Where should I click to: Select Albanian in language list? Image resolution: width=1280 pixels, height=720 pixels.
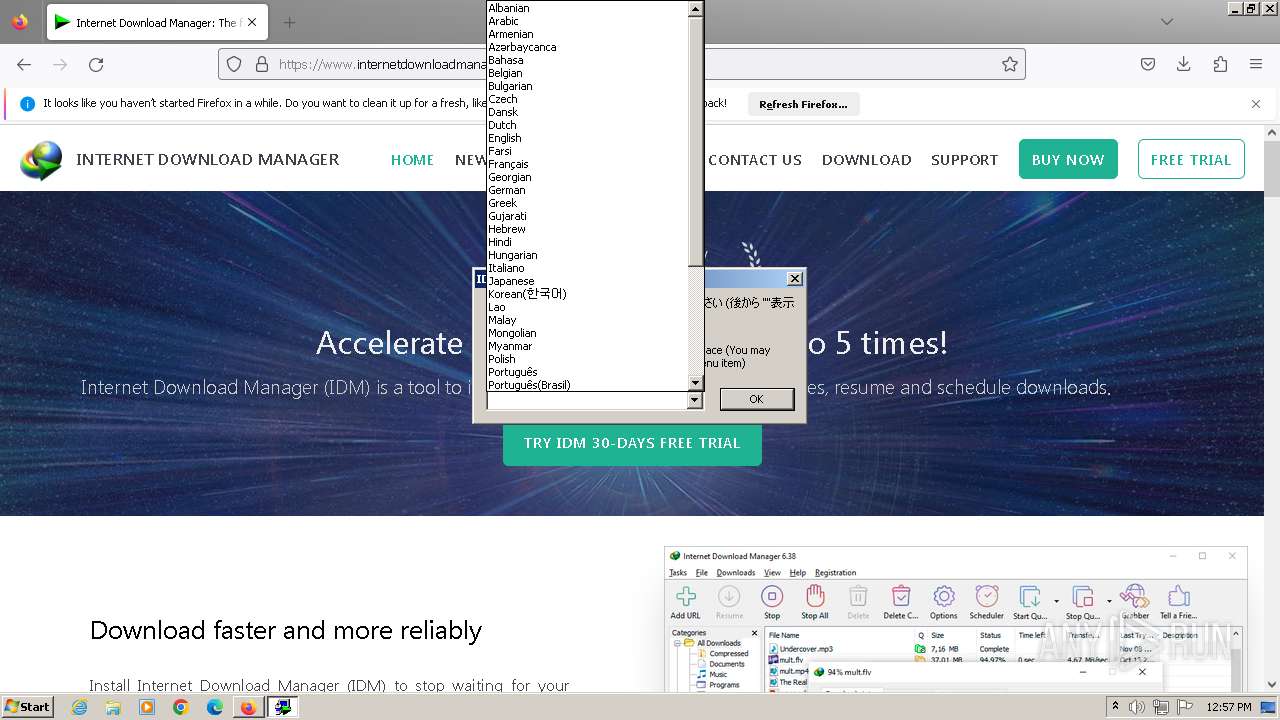pos(588,8)
